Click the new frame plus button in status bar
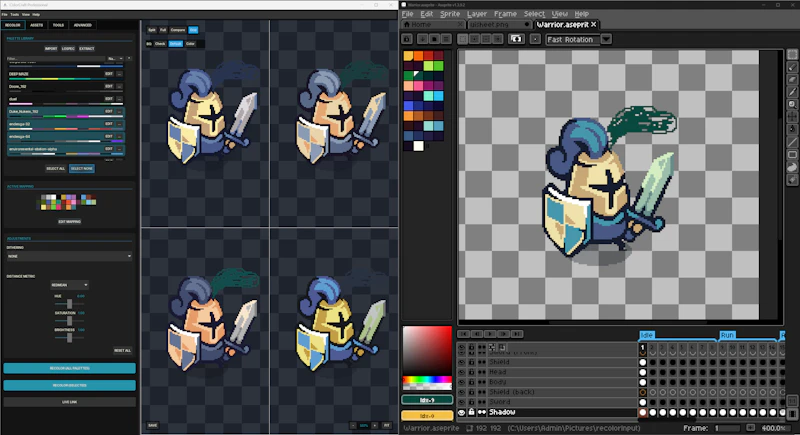800x435 pixels. point(751,428)
